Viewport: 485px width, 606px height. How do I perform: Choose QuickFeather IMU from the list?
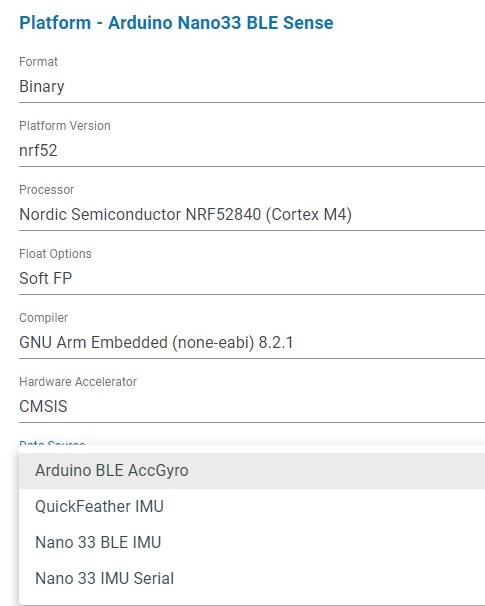(252, 506)
